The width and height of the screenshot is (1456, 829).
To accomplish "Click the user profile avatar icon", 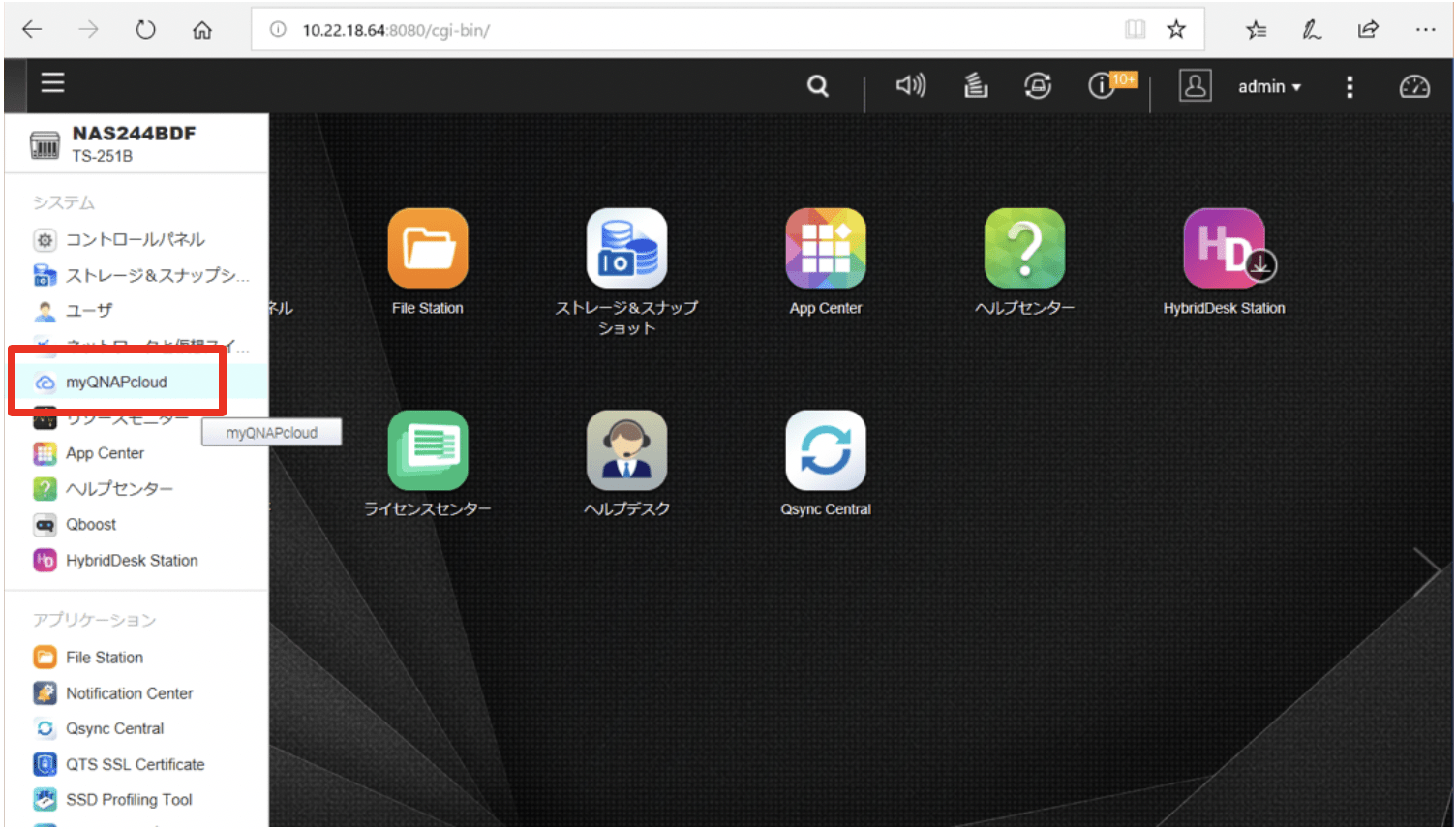I will [x=1195, y=85].
